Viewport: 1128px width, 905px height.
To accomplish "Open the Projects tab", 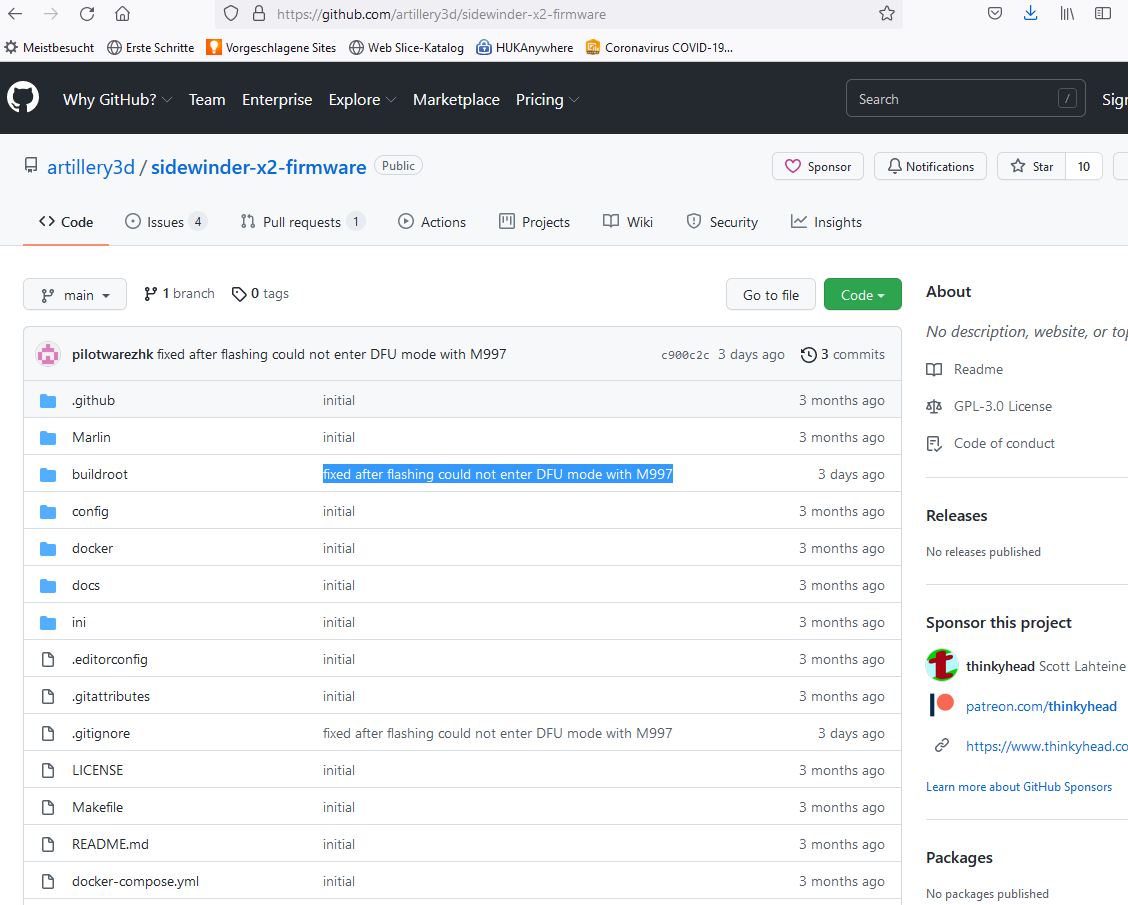I will click(535, 222).
